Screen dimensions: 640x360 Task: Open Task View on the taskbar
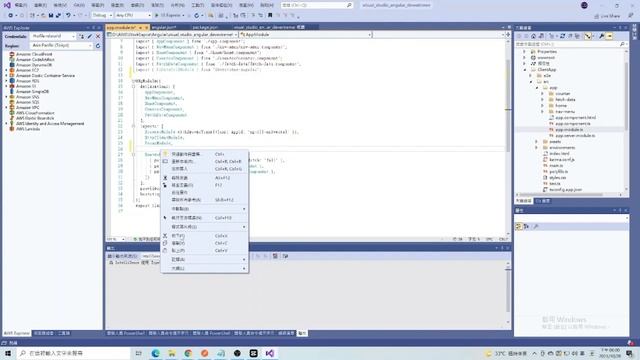pos(138,353)
